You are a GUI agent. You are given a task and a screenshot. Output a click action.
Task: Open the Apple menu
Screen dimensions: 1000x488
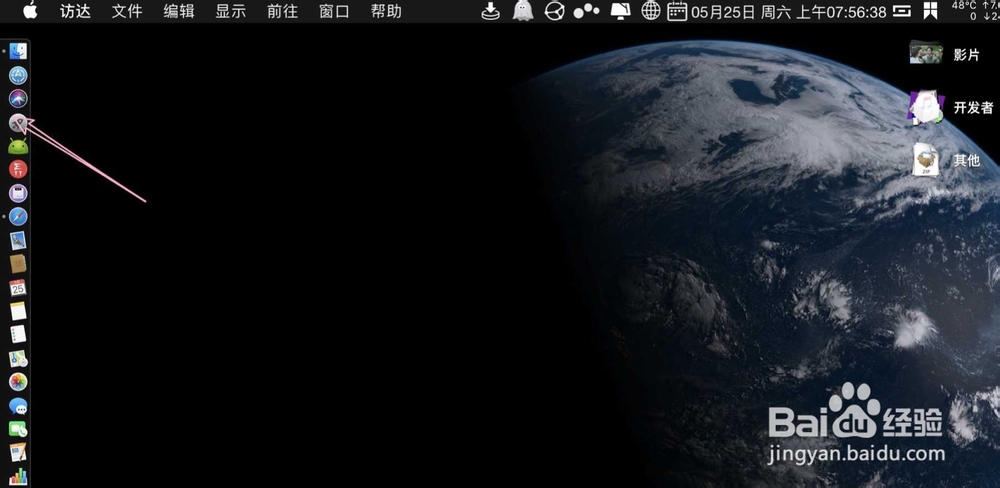tap(30, 10)
